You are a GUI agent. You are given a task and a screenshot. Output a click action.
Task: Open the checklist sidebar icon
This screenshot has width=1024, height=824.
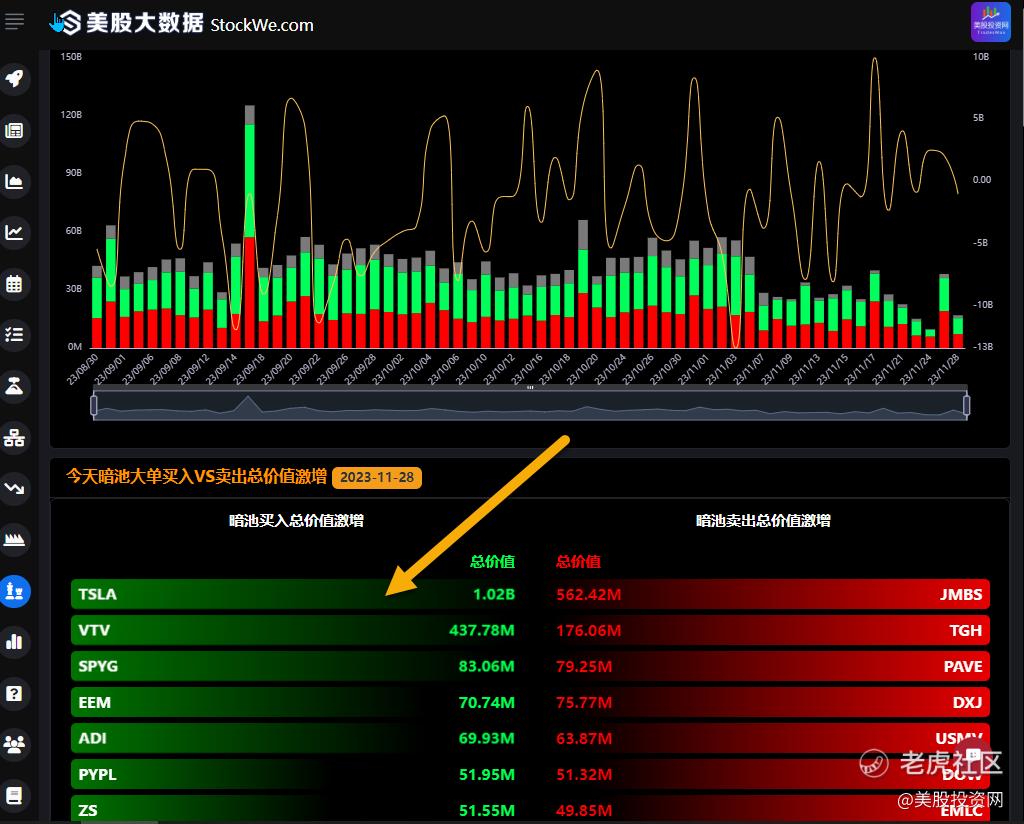click(14, 335)
